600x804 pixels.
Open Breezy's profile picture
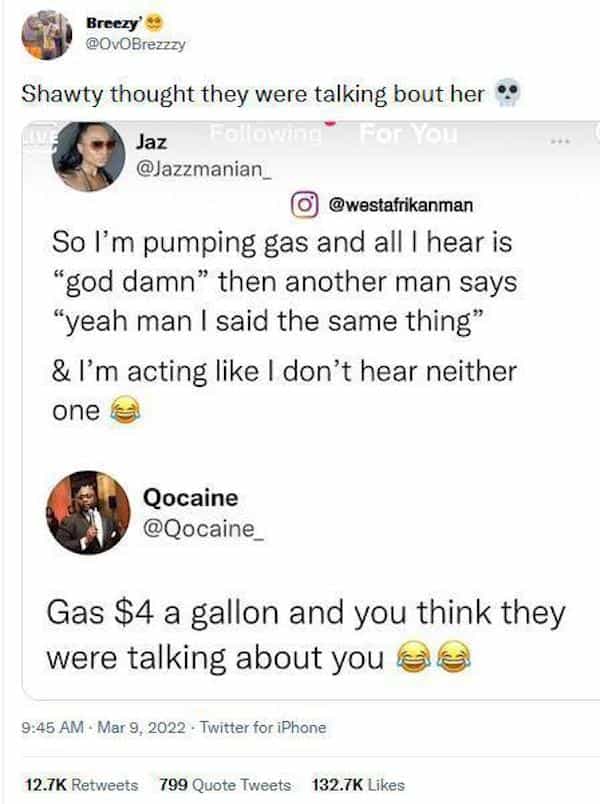click(x=47, y=35)
